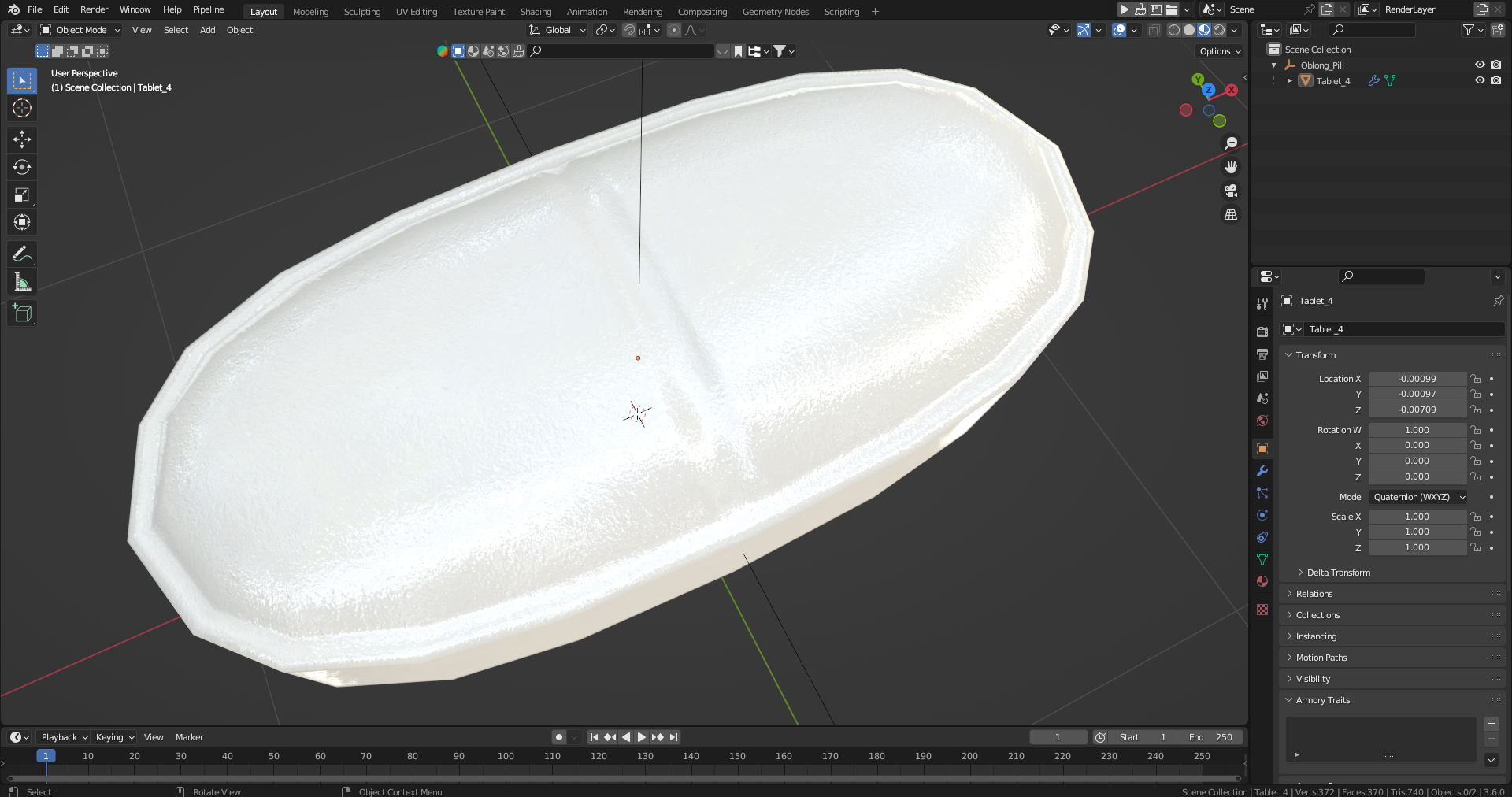Open the Quaternion rotation Mode dropdown

1418,497
